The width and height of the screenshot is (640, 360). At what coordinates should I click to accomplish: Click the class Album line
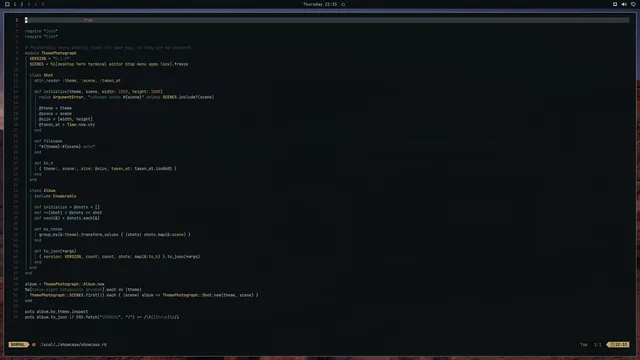[x=42, y=191]
